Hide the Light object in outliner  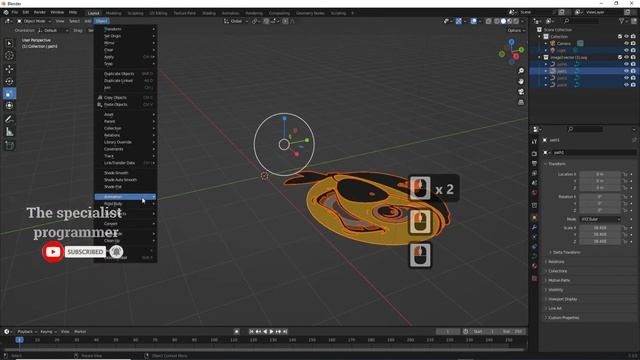coord(626,50)
